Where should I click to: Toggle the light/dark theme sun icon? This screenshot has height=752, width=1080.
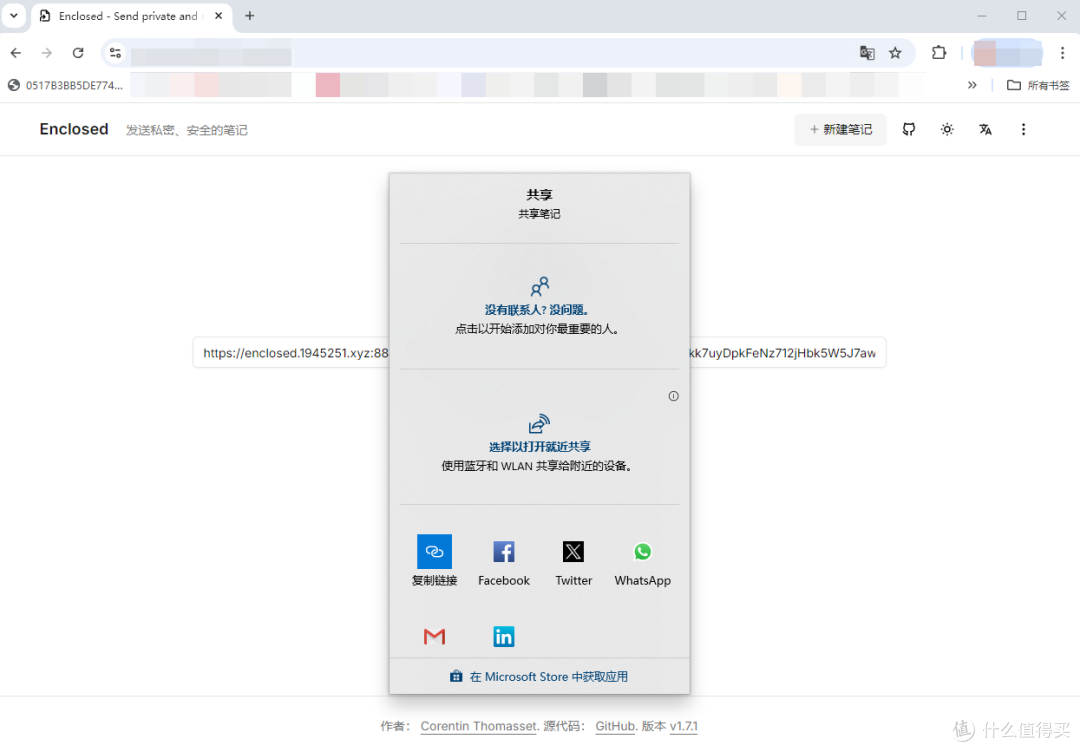947,129
